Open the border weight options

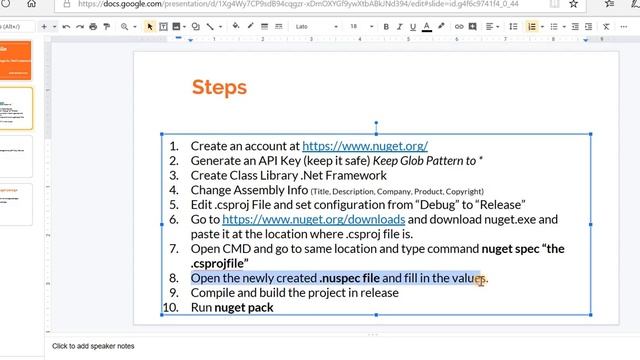click(x=264, y=27)
